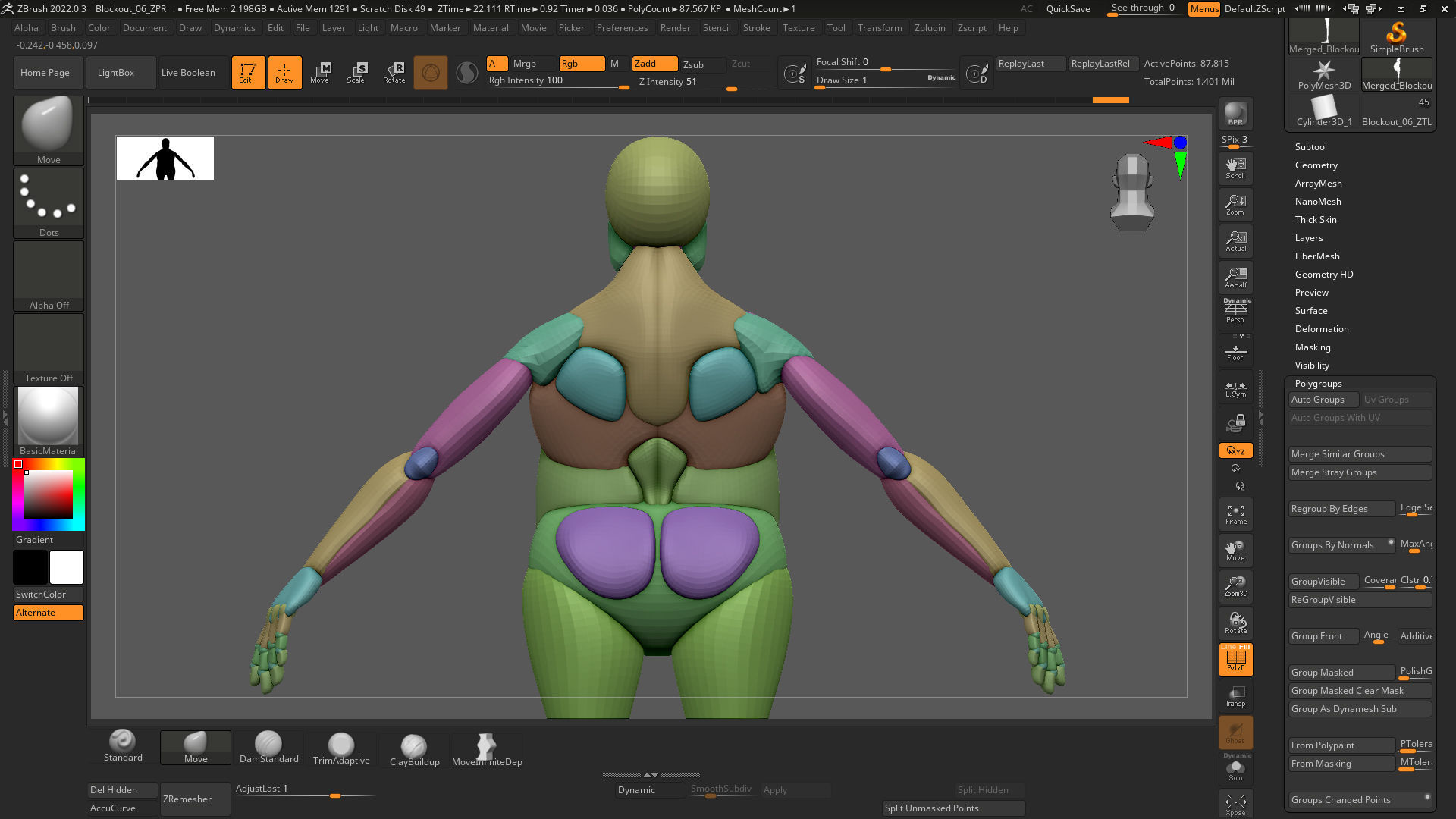1456x819 pixels.
Task: Select the white secondary color swatch
Action: click(67, 567)
